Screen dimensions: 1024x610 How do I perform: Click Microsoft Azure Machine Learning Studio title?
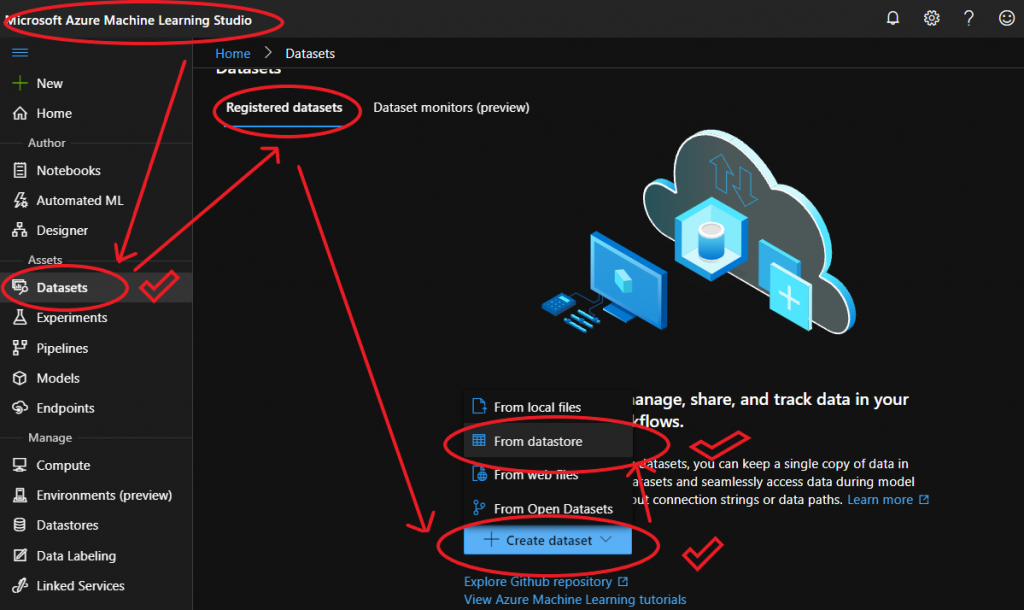coord(128,20)
